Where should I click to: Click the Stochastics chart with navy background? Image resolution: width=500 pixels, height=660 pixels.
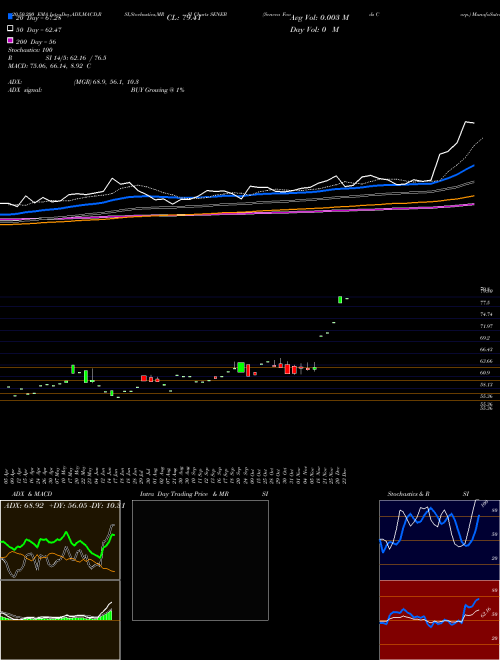click(x=439, y=540)
